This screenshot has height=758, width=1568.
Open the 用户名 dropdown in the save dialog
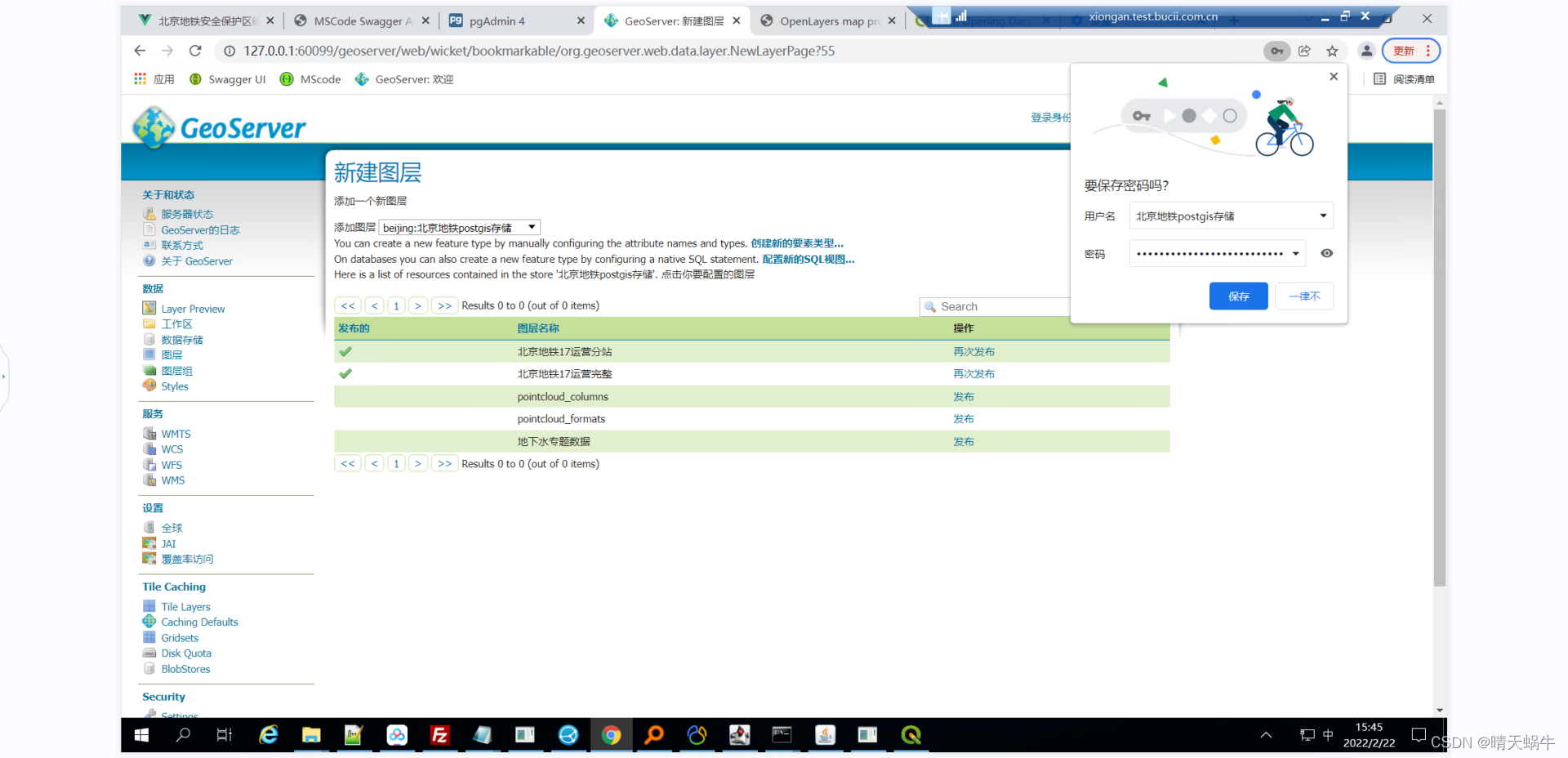click(x=1322, y=215)
